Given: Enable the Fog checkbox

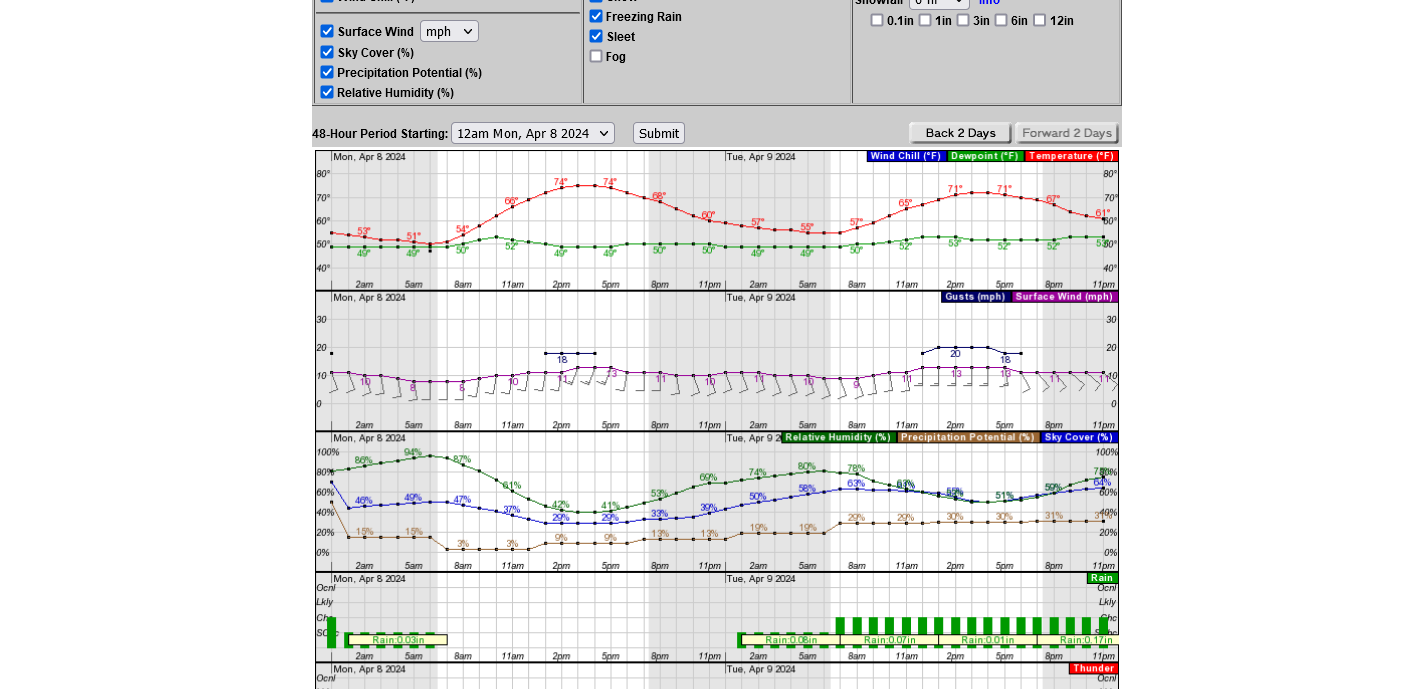Looking at the screenshot, I should (596, 56).
